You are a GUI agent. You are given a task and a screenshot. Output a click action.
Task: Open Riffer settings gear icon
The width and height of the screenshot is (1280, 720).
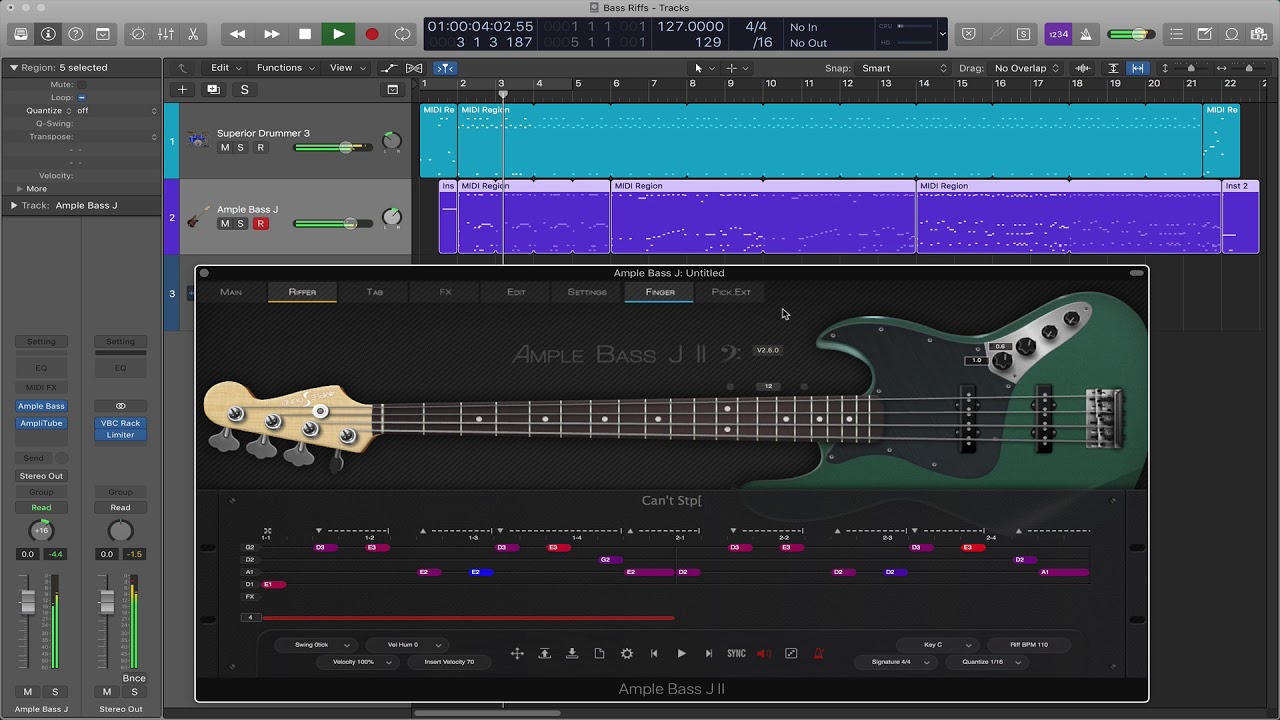[627, 654]
